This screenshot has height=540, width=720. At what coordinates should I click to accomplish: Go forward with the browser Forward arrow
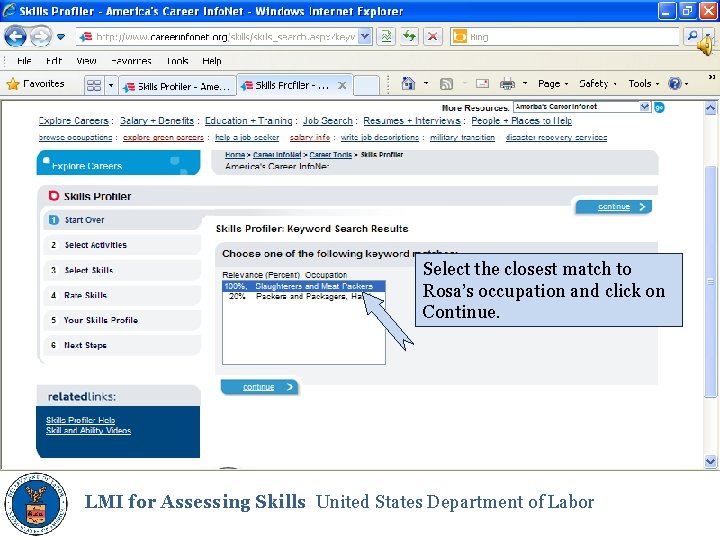(x=40, y=36)
